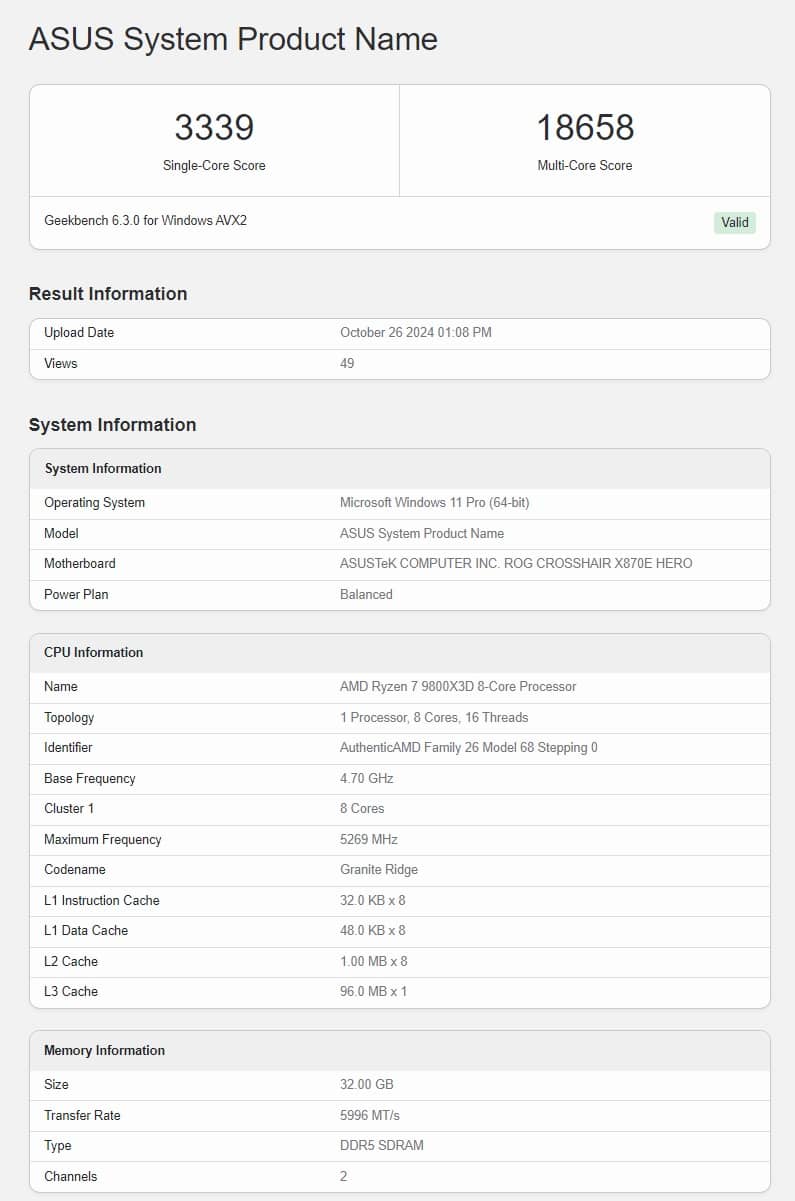Click the L3 Cache row label
The width and height of the screenshot is (795, 1201).
coord(71,991)
